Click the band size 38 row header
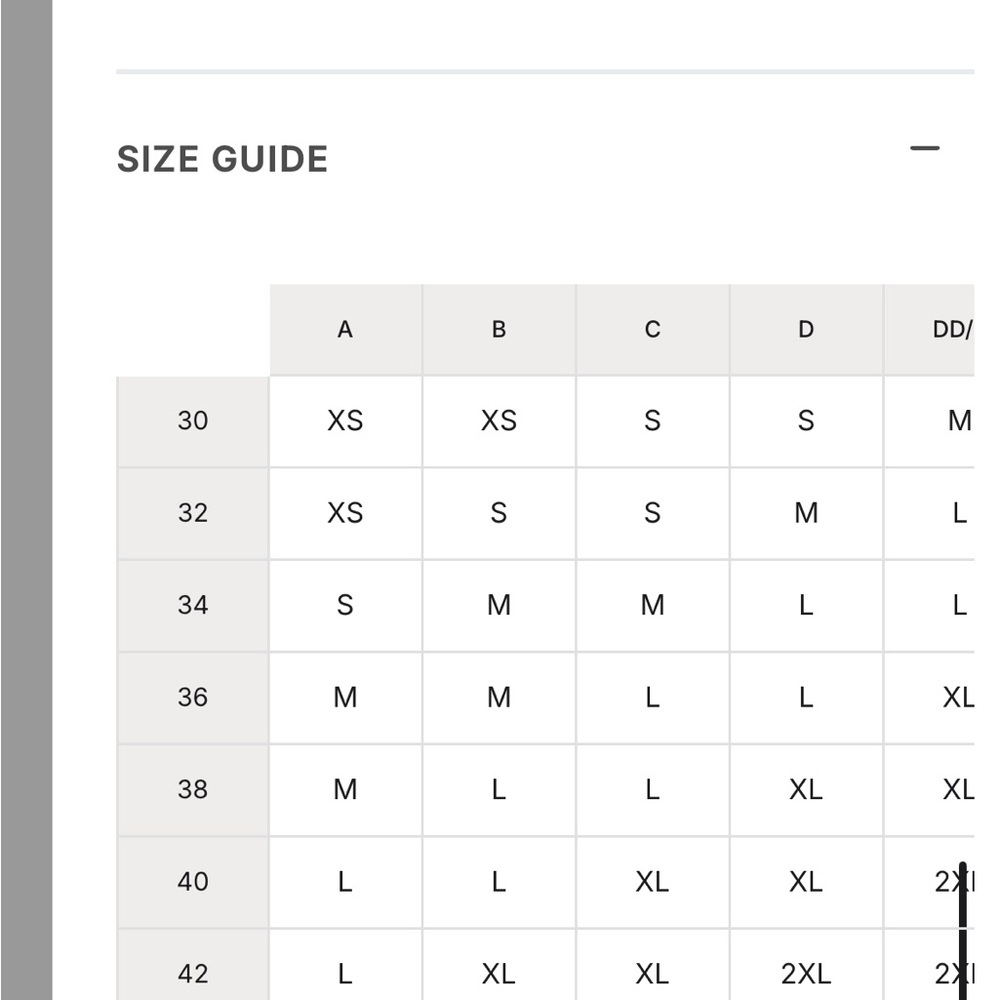1000x1000 pixels. (193, 790)
